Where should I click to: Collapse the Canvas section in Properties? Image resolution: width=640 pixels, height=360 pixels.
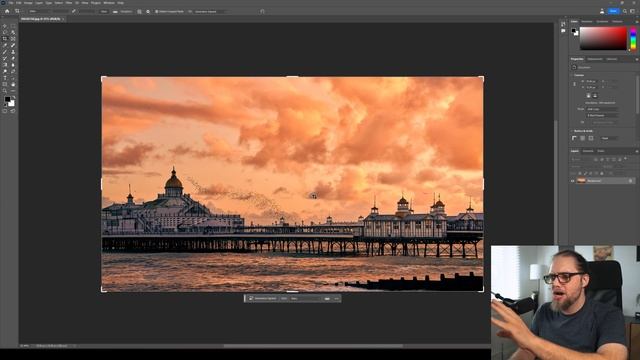pos(571,75)
